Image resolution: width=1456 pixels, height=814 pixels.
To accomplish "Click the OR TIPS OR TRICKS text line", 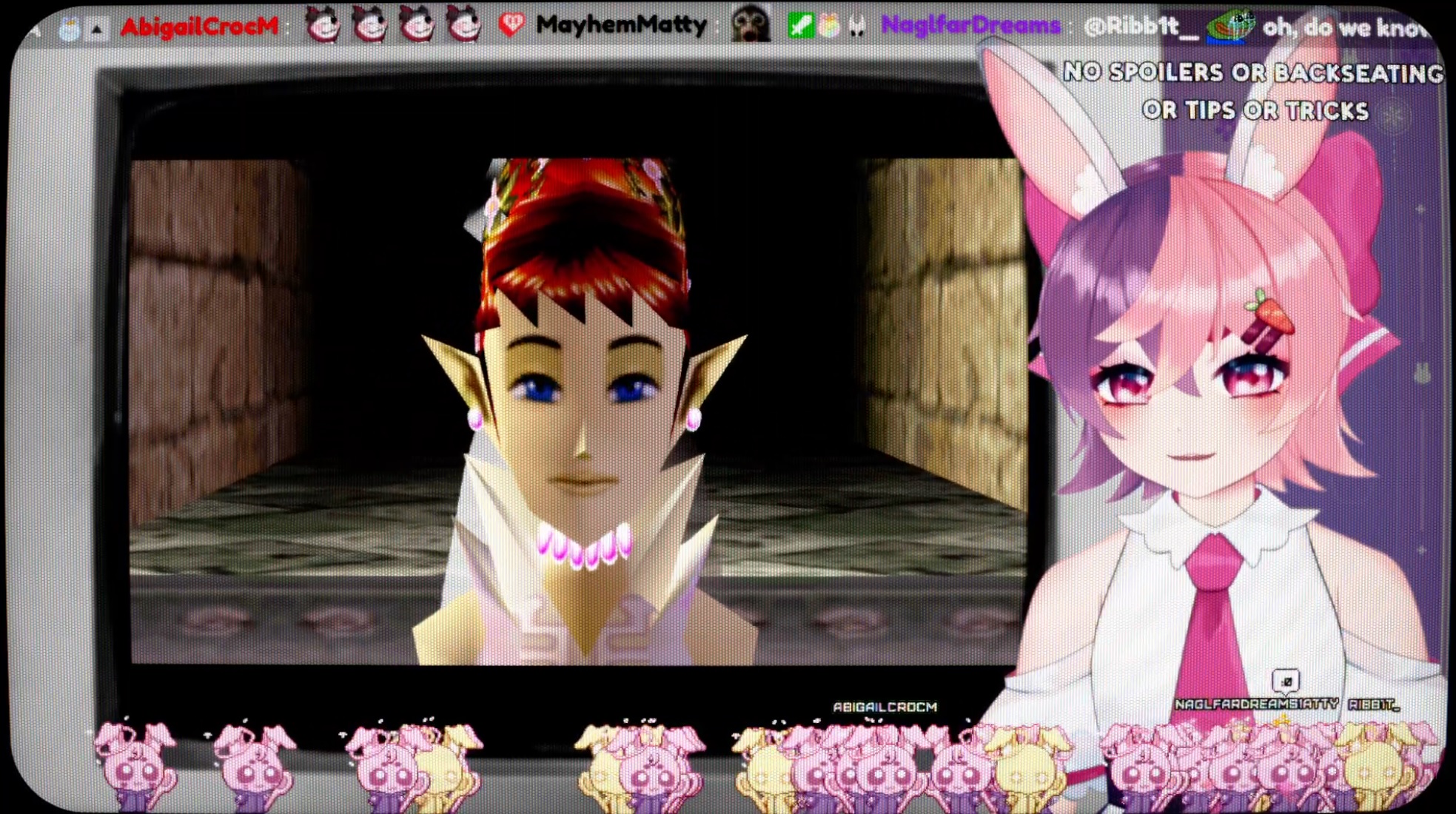I will click(x=1255, y=110).
